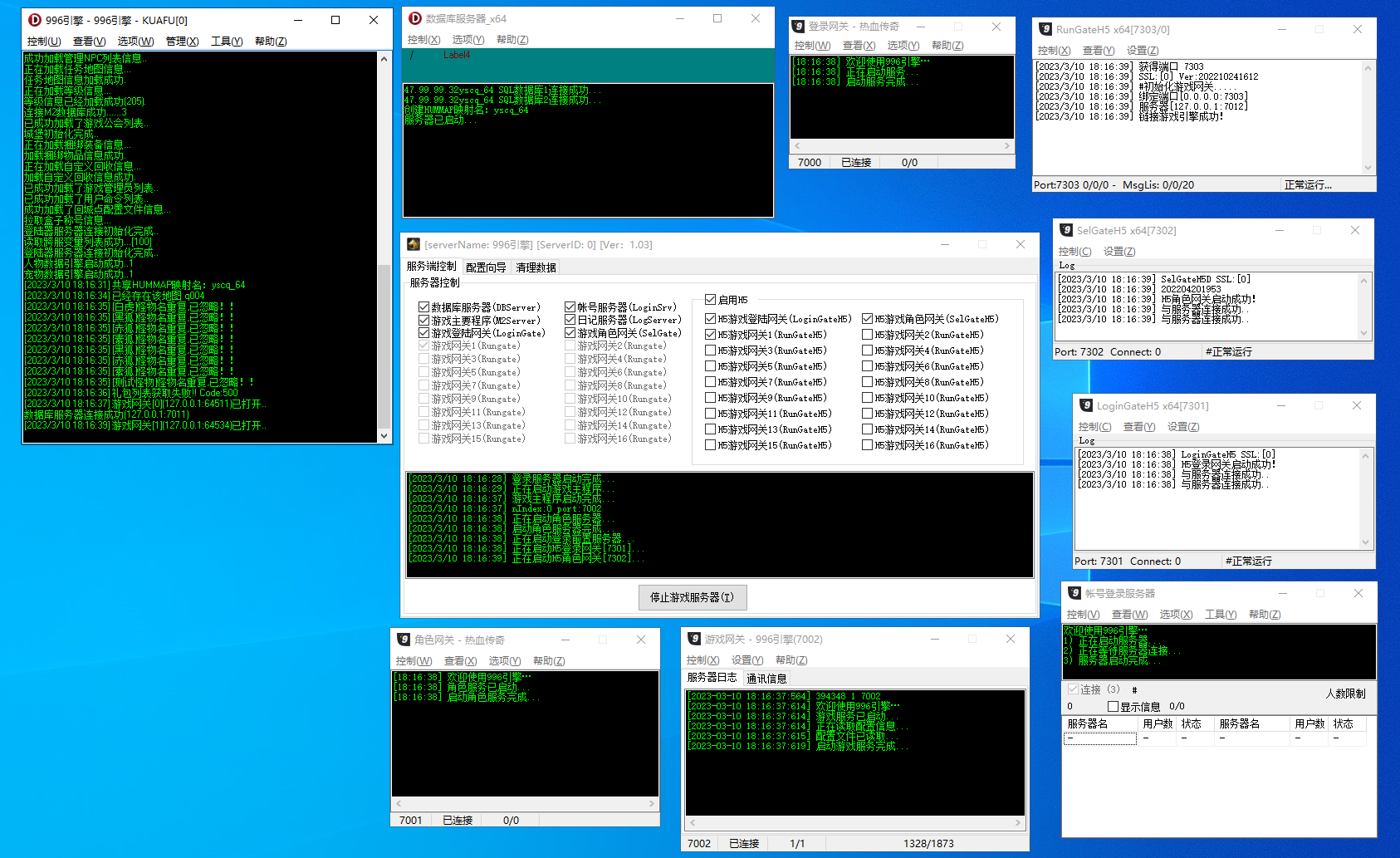Uncheck 数据库服务器(DBServer) checkbox
1400x858 pixels.
(x=424, y=307)
